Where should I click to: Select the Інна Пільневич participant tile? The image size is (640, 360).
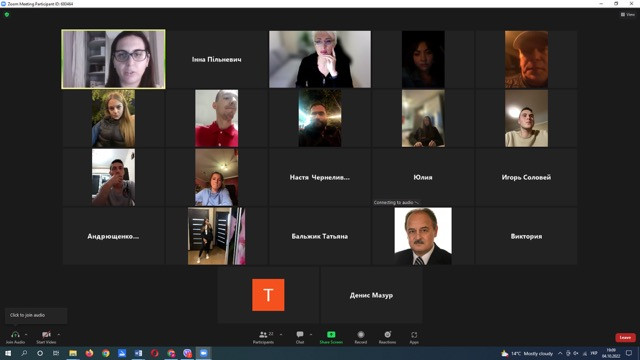pyautogui.click(x=217, y=59)
